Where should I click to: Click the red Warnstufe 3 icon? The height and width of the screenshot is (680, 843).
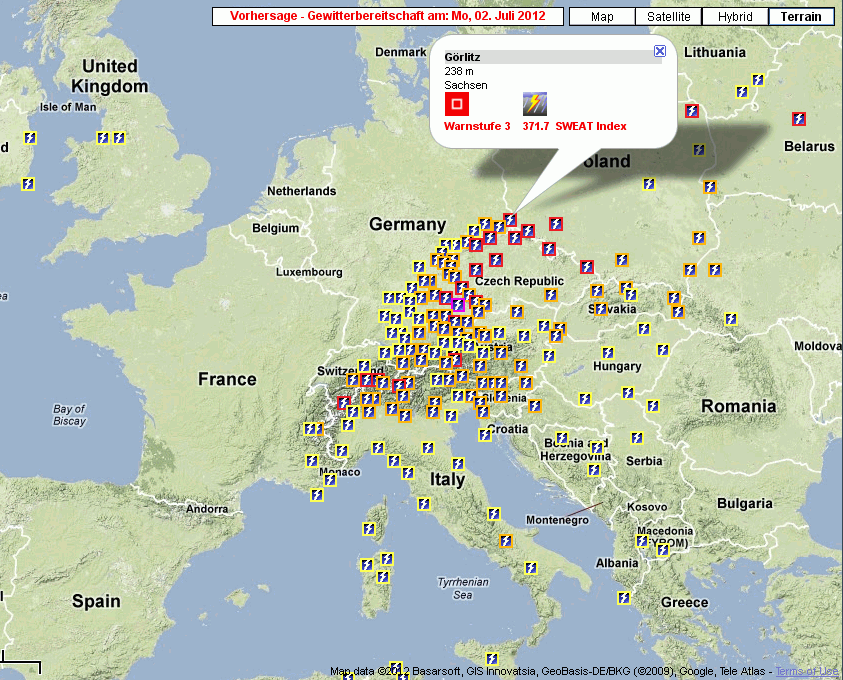click(456, 104)
